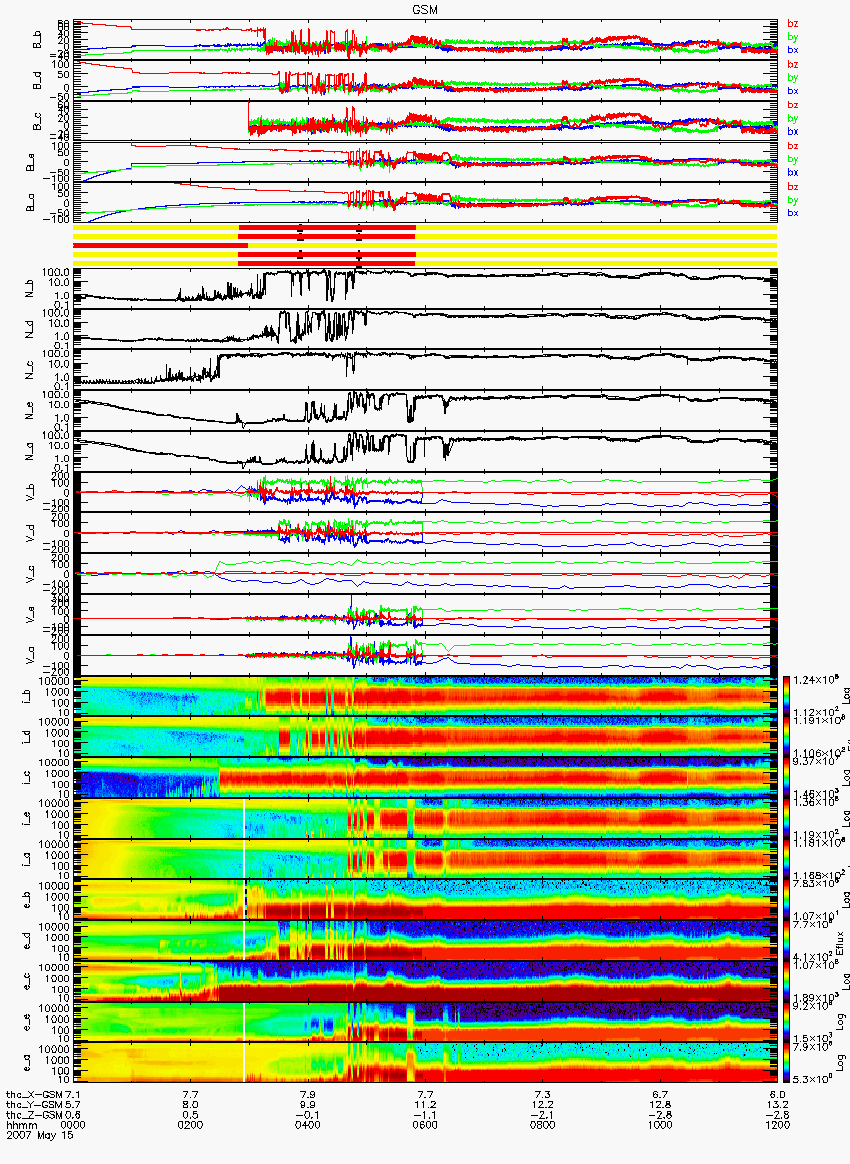
Task: Click the rainbow color bar beside the i_d spectrogram
Action: tap(786, 737)
